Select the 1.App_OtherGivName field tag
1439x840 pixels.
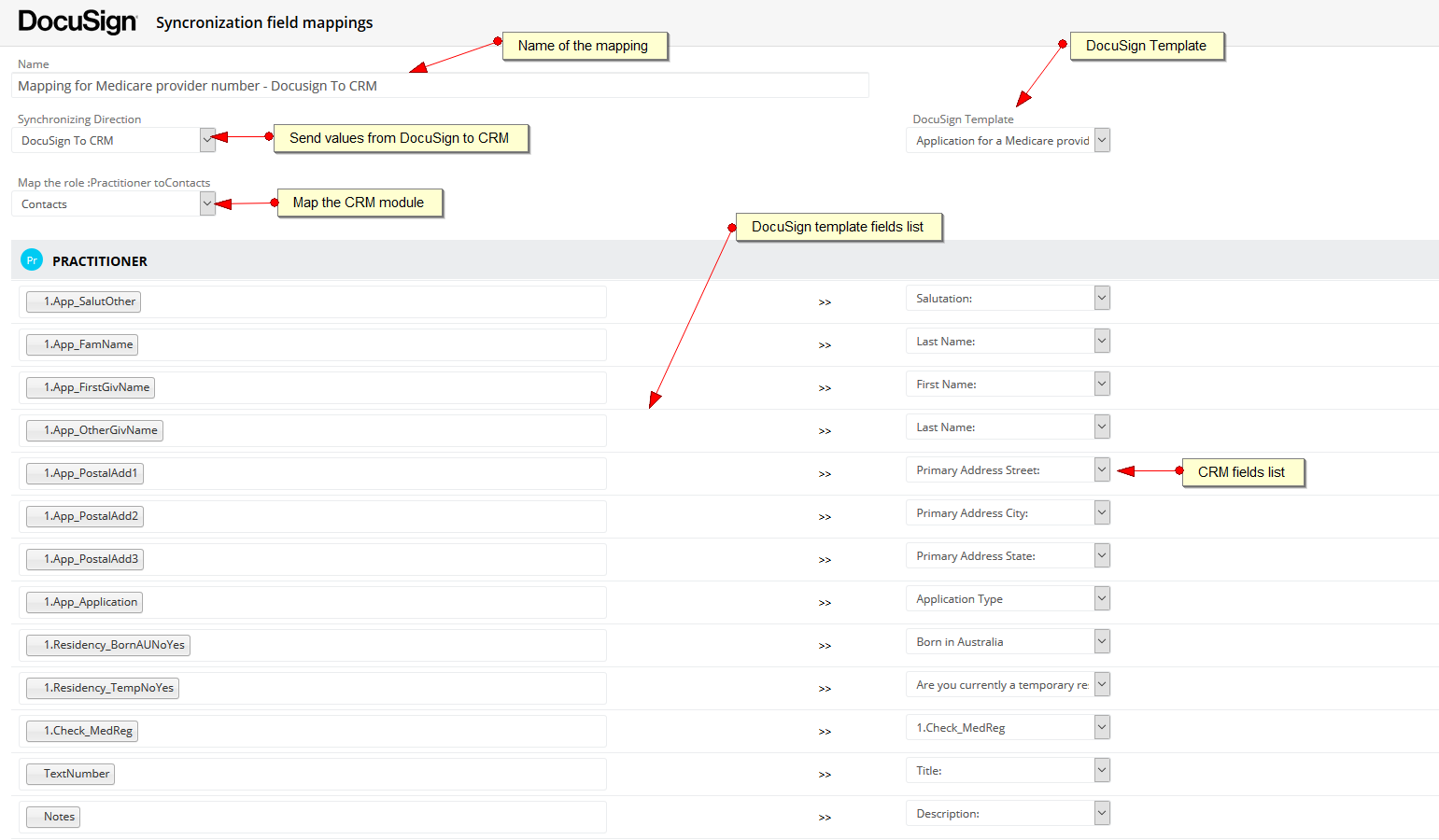[94, 430]
